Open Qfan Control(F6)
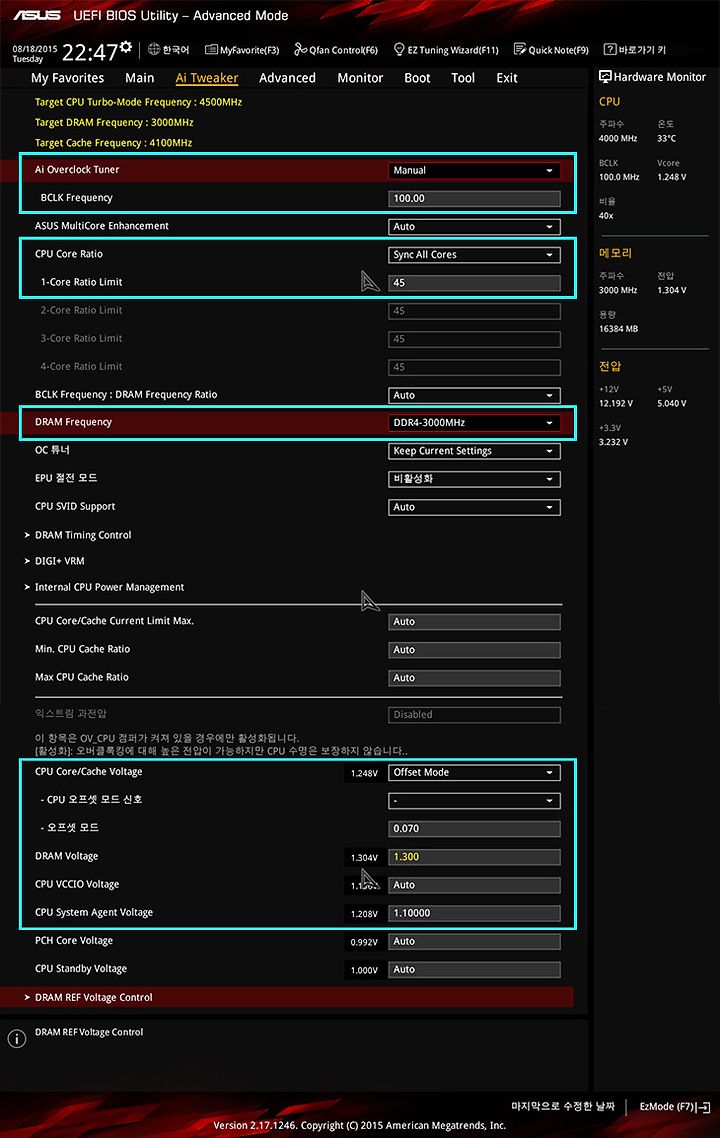720x1138 pixels. pos(336,50)
